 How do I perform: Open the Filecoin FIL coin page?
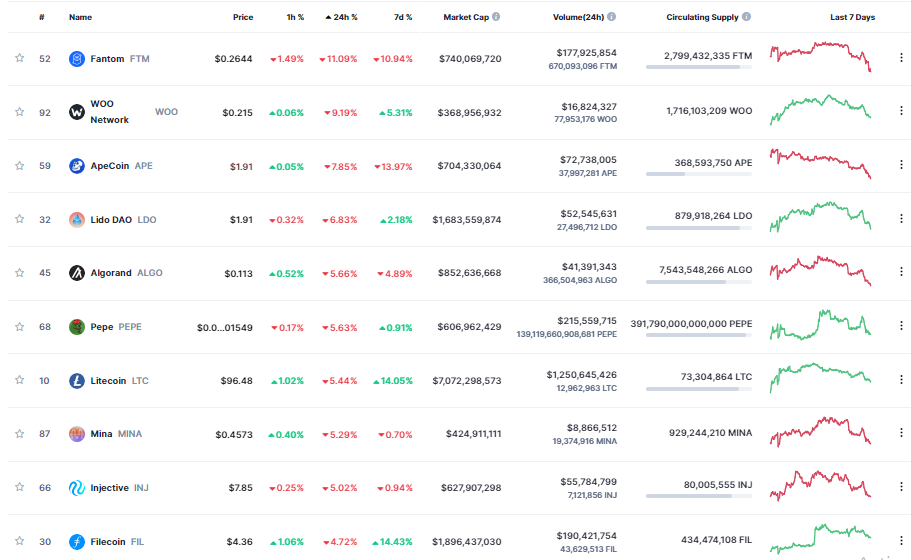(x=117, y=541)
